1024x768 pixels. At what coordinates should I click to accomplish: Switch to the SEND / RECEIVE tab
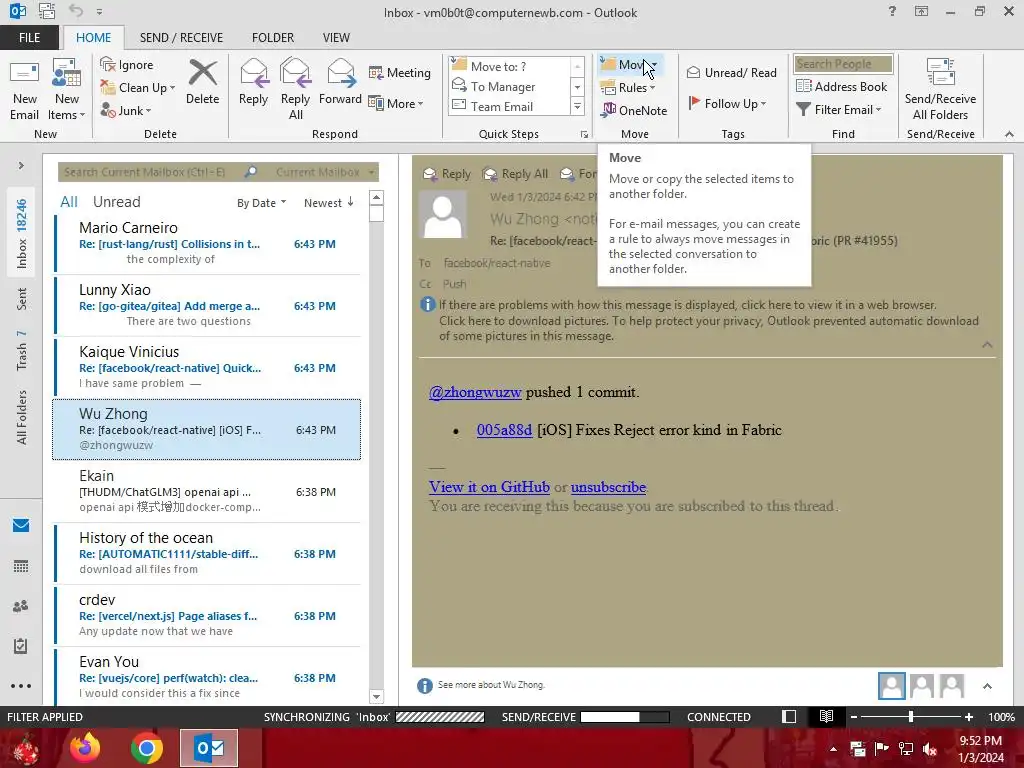[x=182, y=37]
